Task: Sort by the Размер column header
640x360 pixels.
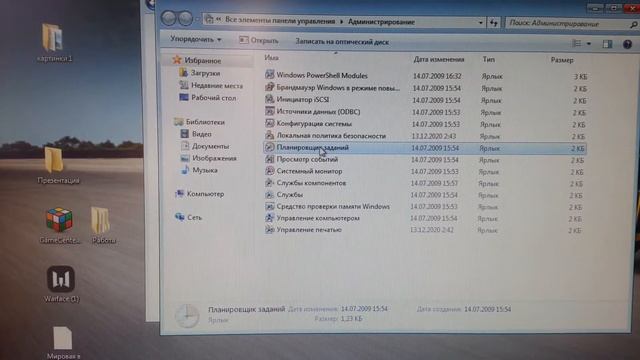Action: 562,60
